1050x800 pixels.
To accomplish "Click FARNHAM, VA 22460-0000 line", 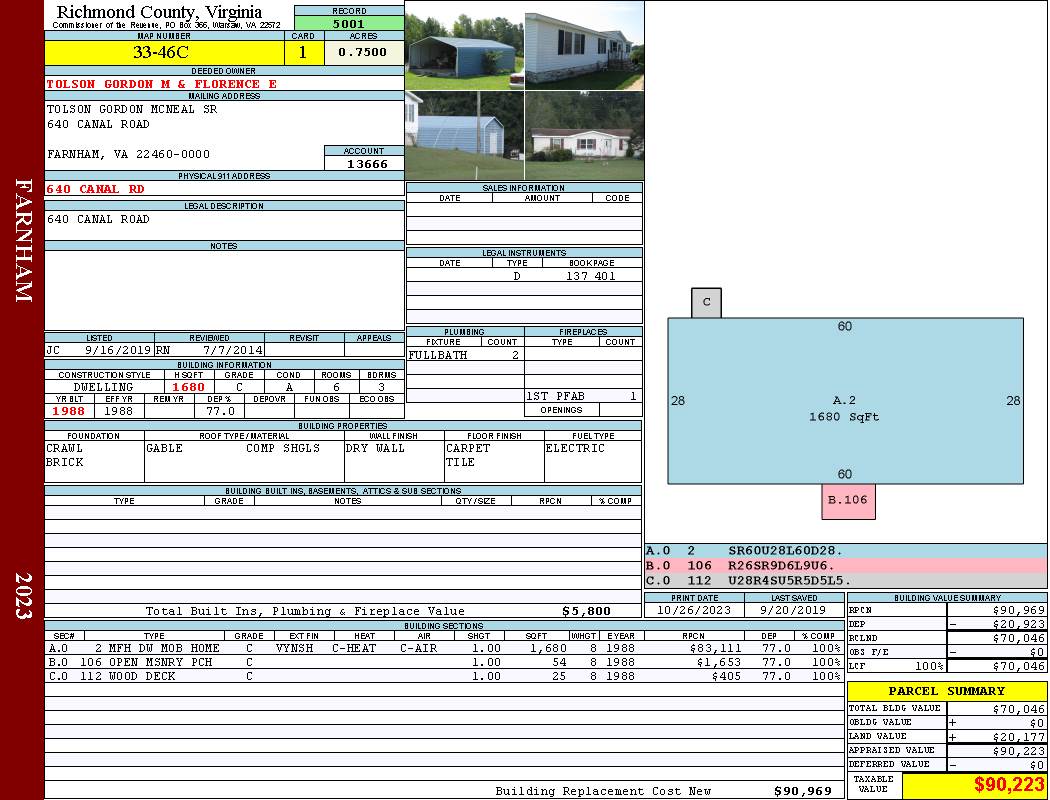I will [x=129, y=154].
